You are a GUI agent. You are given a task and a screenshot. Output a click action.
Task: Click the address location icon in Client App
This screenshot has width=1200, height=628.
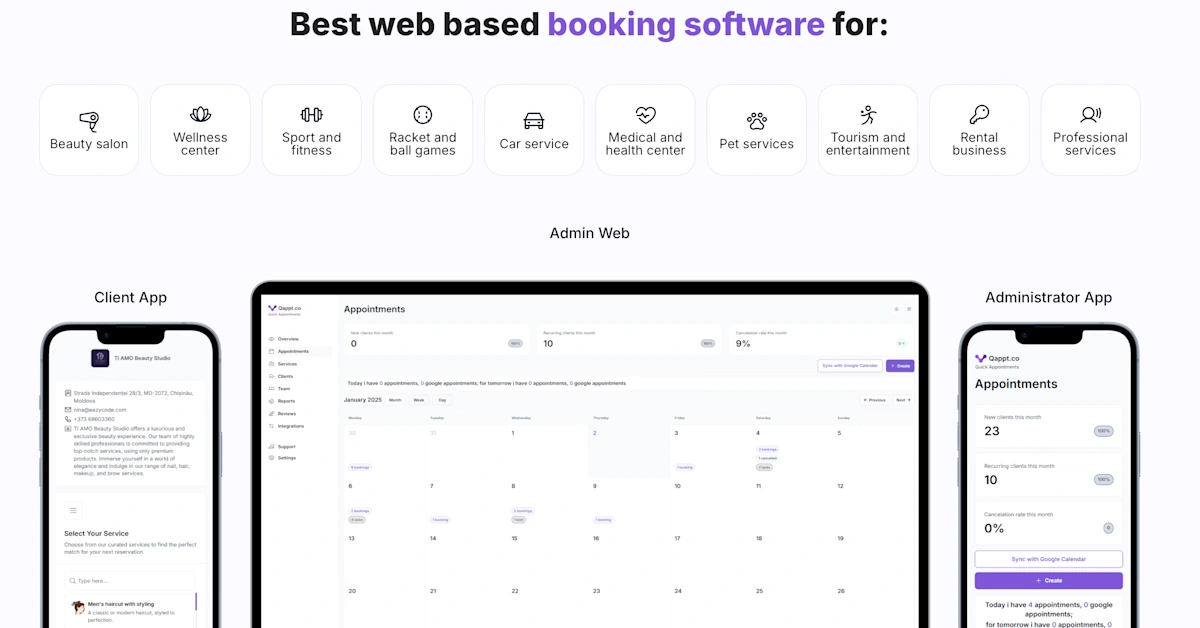(68, 393)
